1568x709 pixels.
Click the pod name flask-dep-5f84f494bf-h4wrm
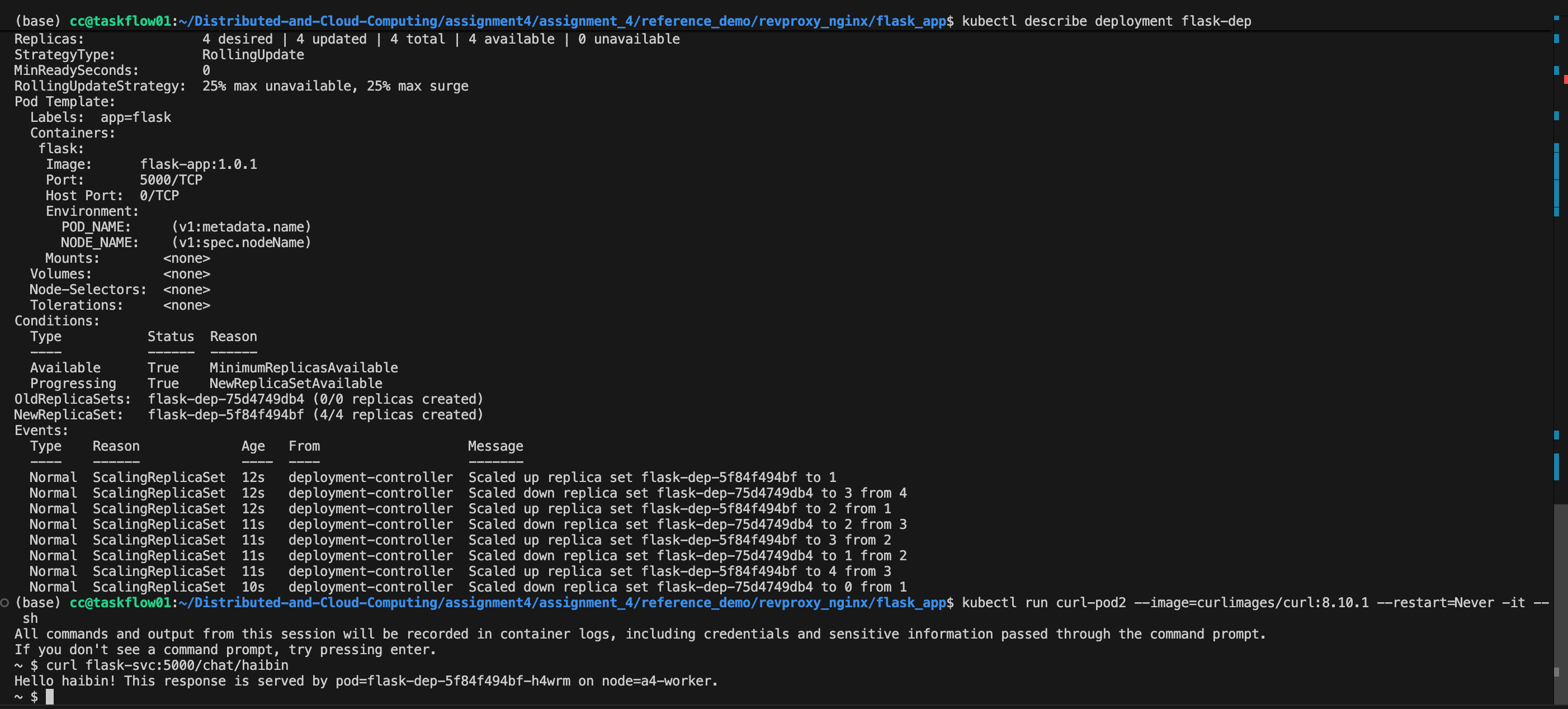tap(468, 681)
